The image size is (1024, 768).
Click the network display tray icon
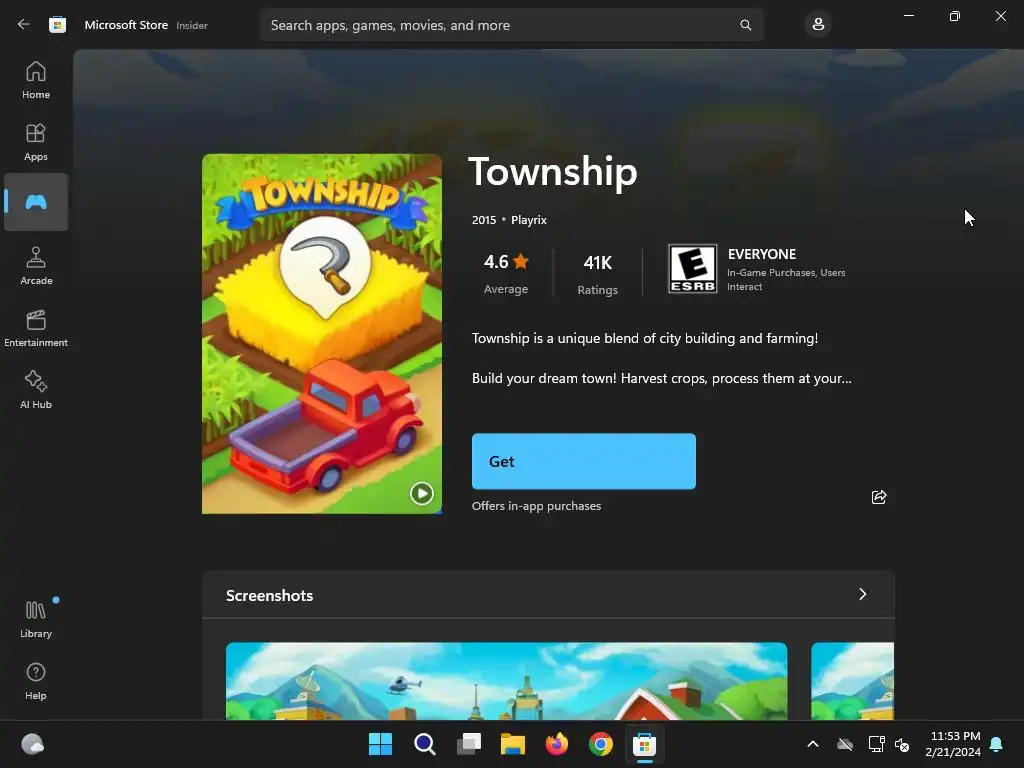pyautogui.click(x=876, y=744)
